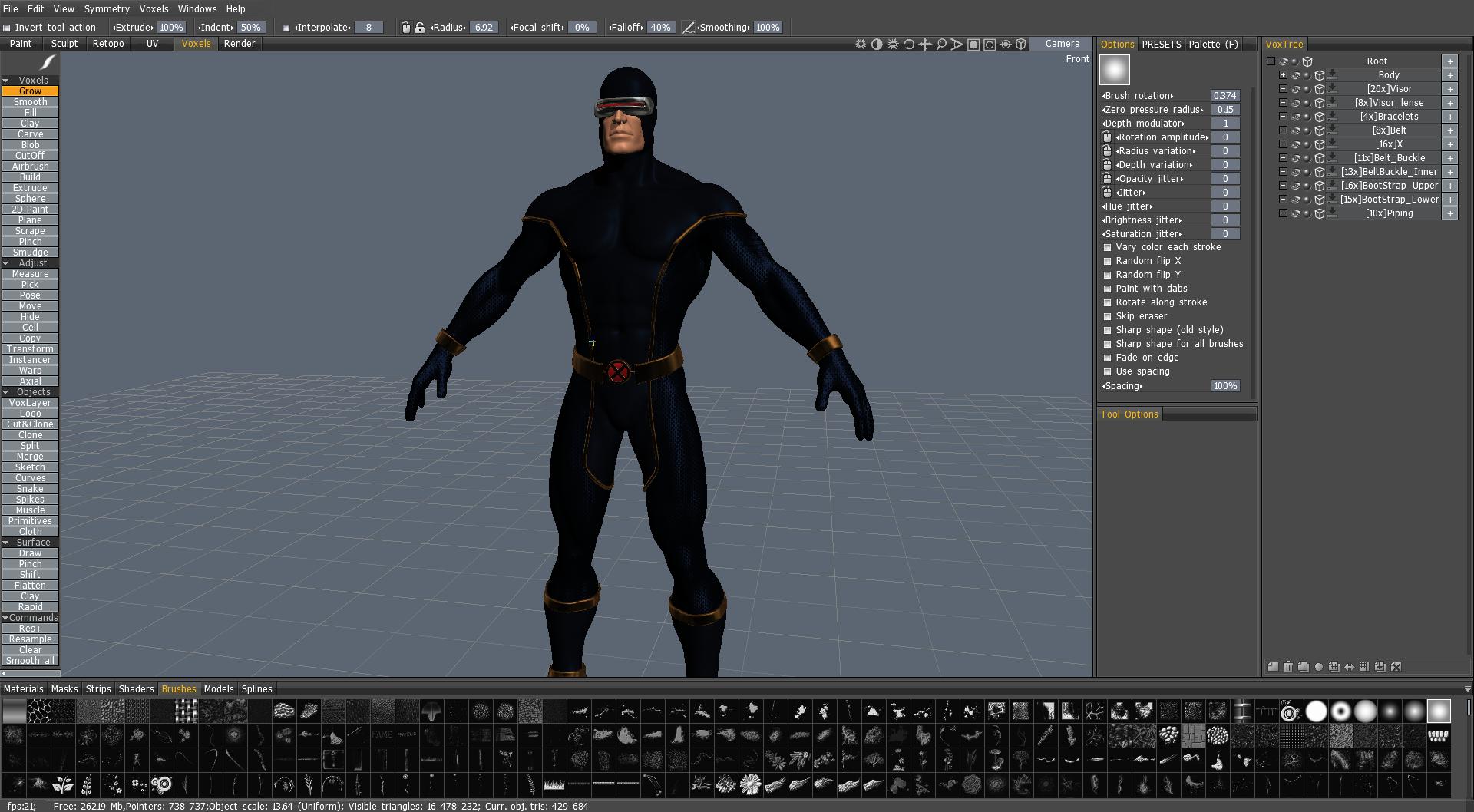Select the Carve tool in the Voxels panel

[30, 134]
